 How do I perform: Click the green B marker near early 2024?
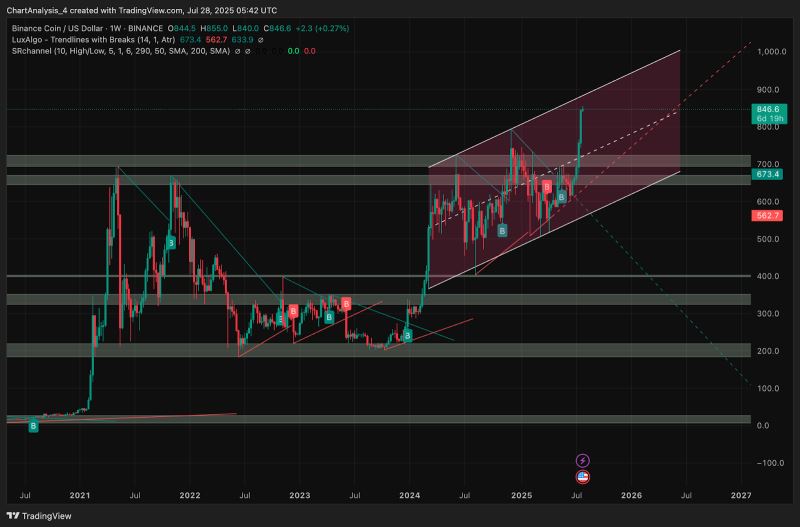coord(407,336)
